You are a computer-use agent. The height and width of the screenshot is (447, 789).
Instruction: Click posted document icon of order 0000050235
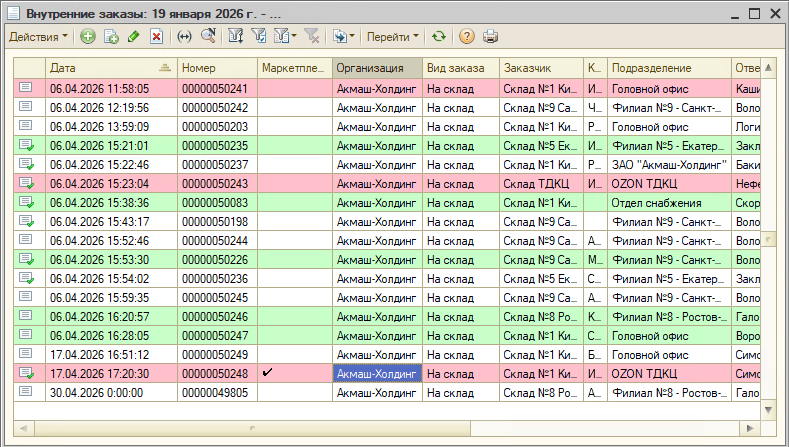click(x=26, y=145)
